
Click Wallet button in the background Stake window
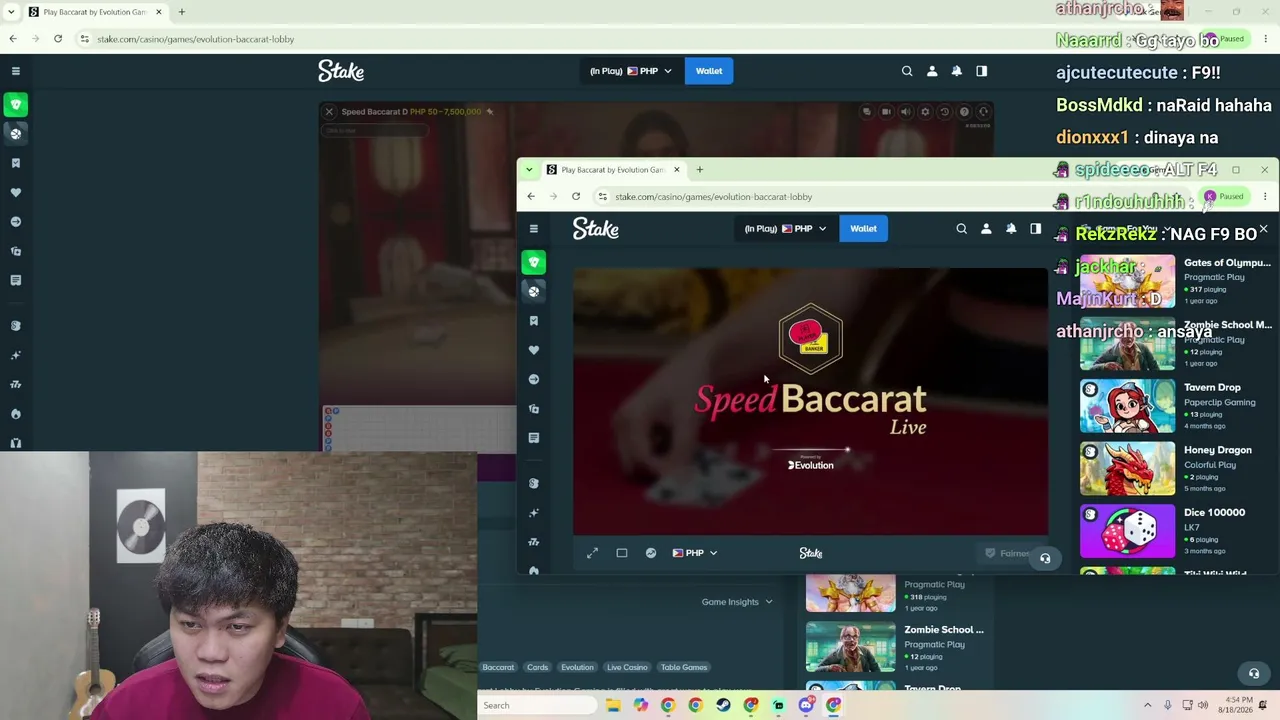point(709,71)
